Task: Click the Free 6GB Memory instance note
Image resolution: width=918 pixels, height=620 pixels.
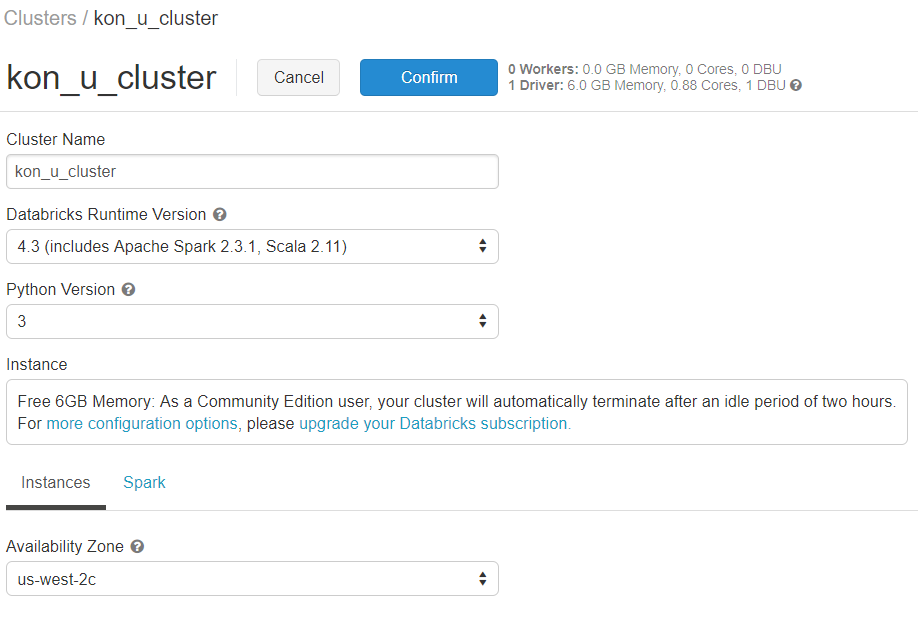Action: tap(457, 412)
